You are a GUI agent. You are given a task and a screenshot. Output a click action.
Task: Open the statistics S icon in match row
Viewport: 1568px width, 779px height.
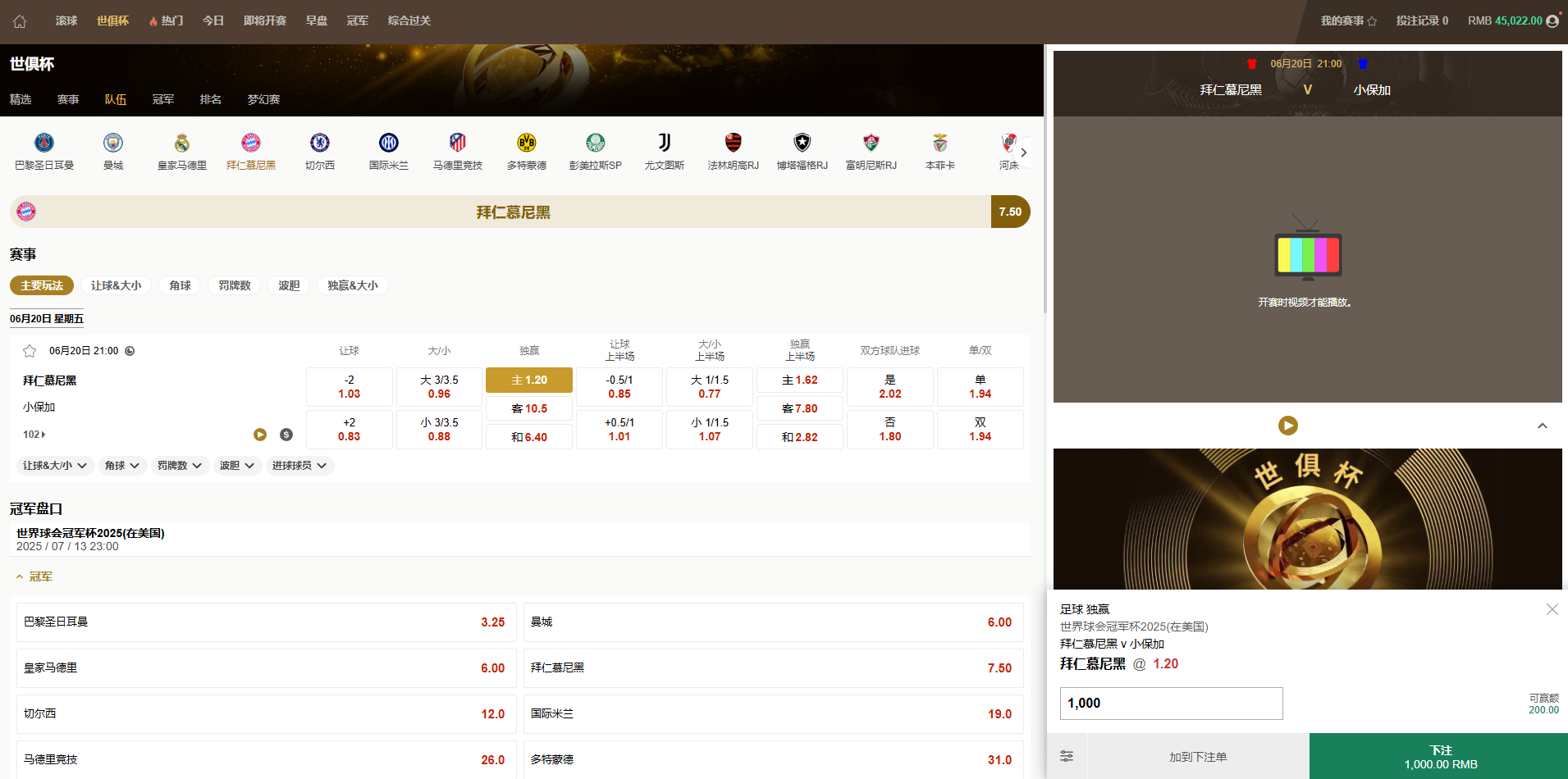pos(286,435)
